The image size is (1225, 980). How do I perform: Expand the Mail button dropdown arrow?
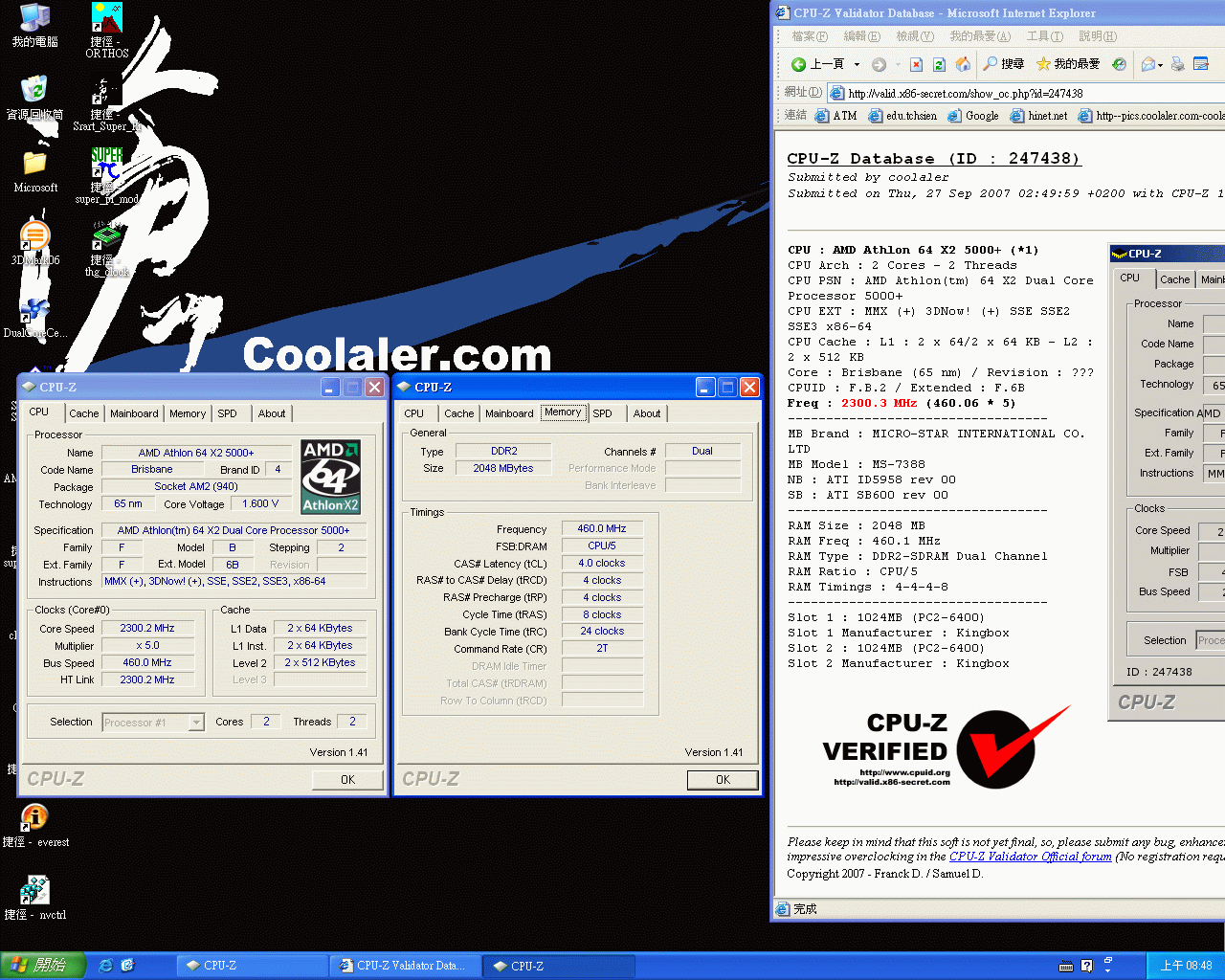coord(1160,65)
